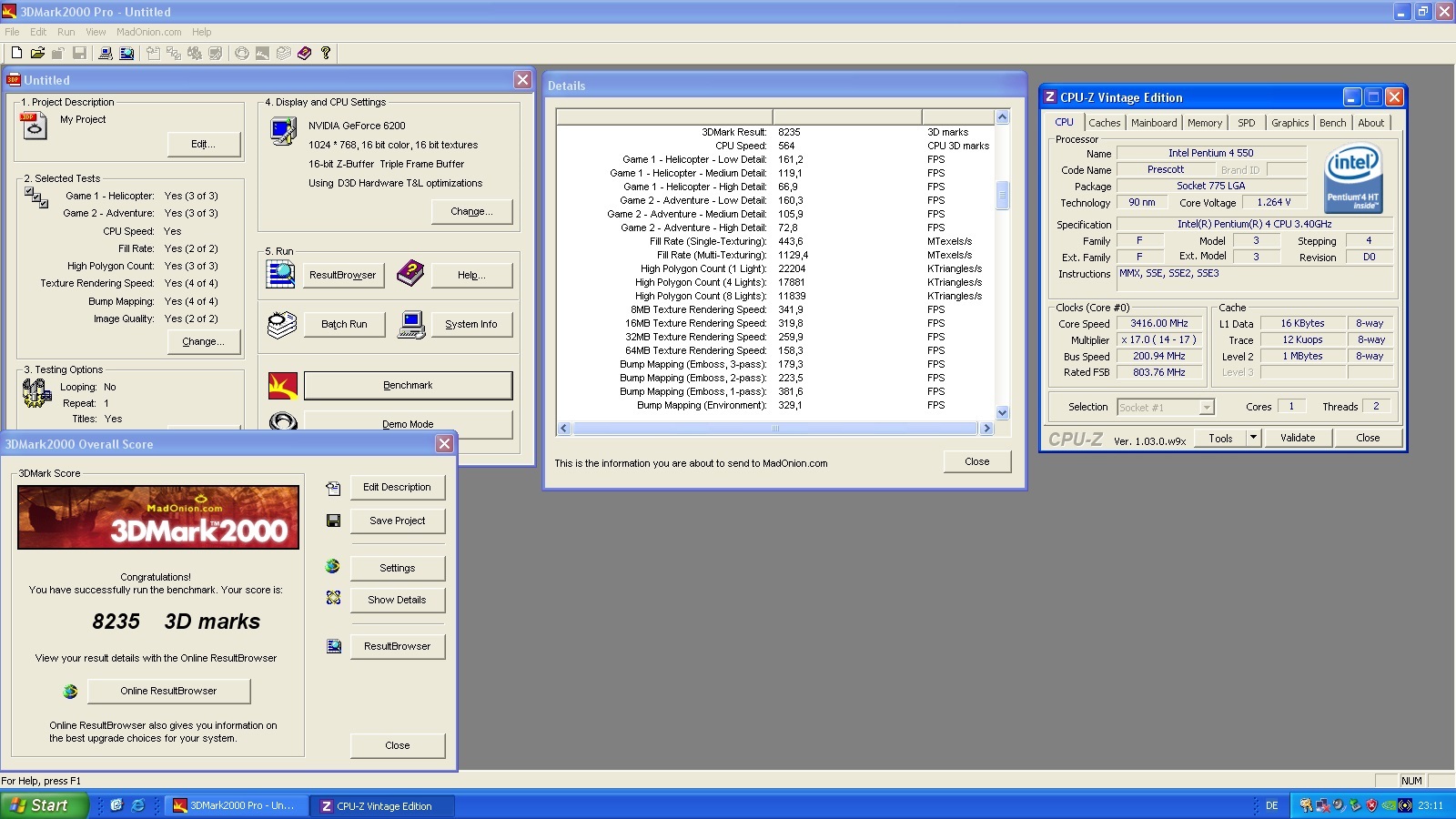Click the red Benchmark logo icon
1456x819 pixels.
pyautogui.click(x=283, y=386)
